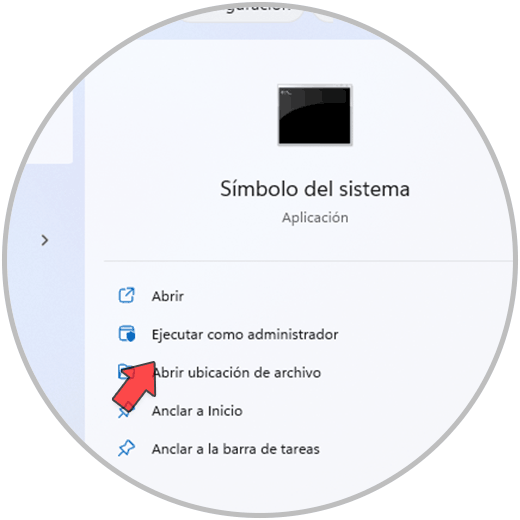Select Anclar a Inicio option
The width and height of the screenshot is (520, 520).
point(197,411)
